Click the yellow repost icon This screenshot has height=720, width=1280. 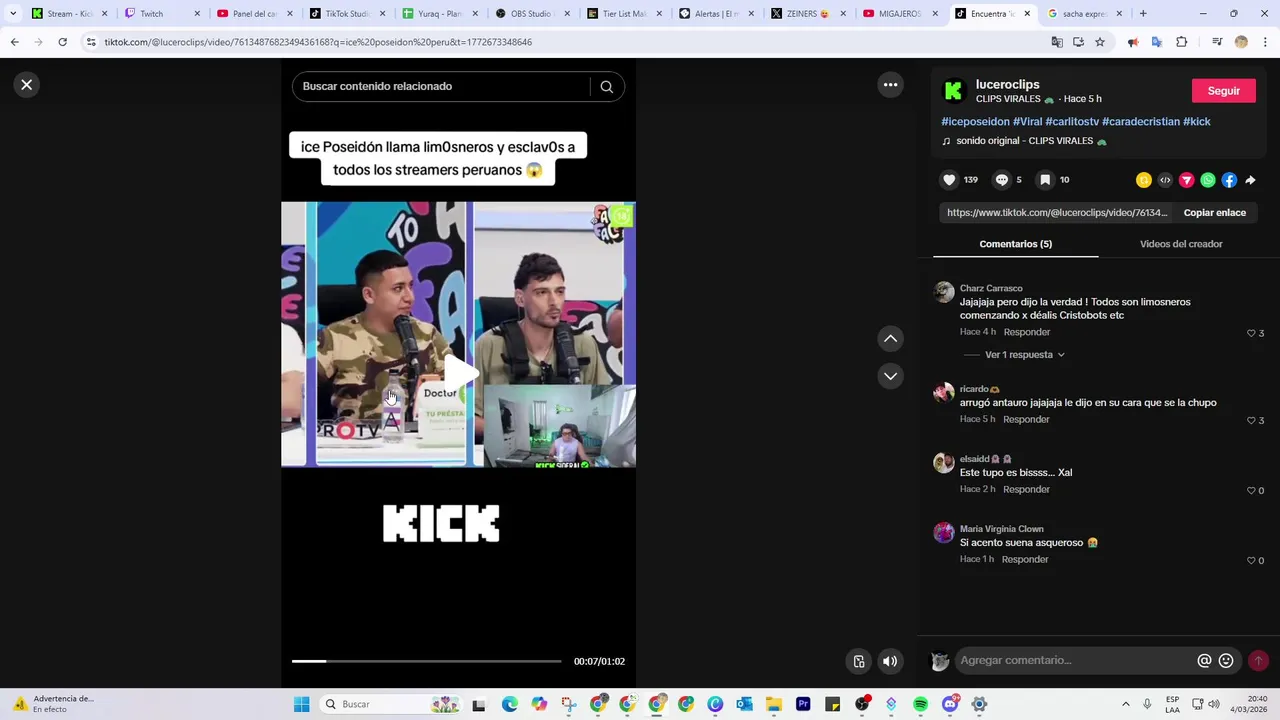click(x=1144, y=180)
